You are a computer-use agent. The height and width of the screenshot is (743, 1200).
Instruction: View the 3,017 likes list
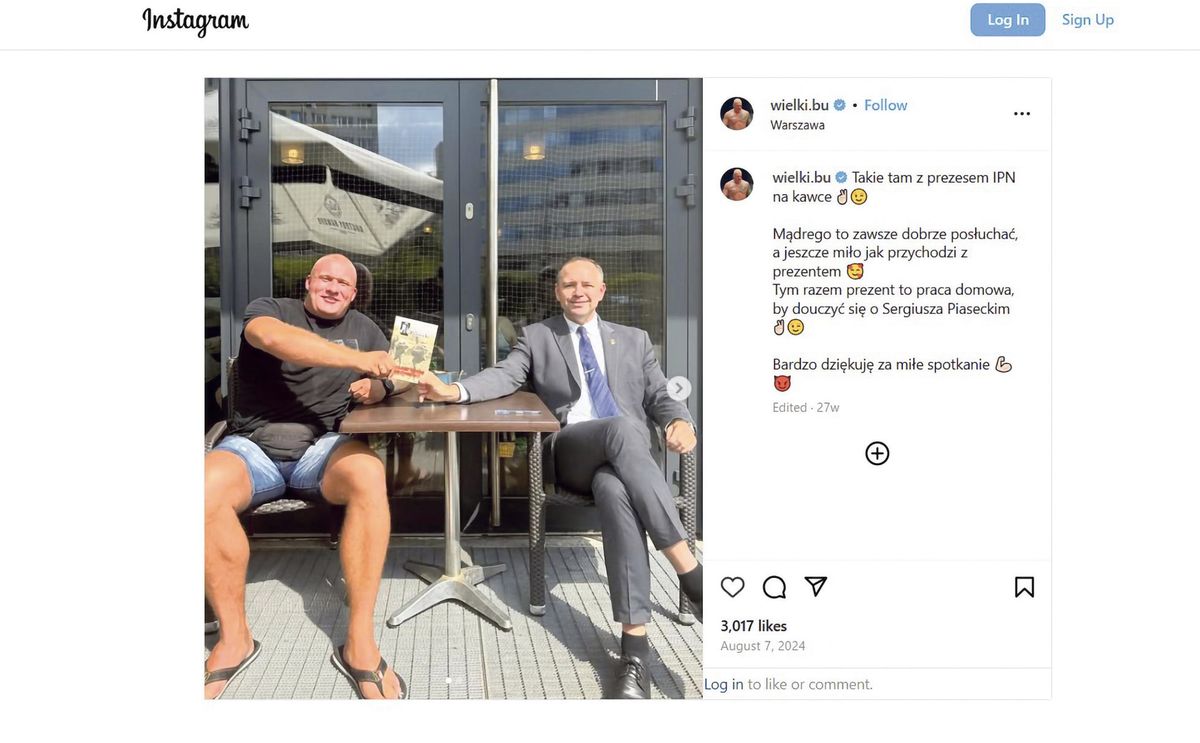754,626
